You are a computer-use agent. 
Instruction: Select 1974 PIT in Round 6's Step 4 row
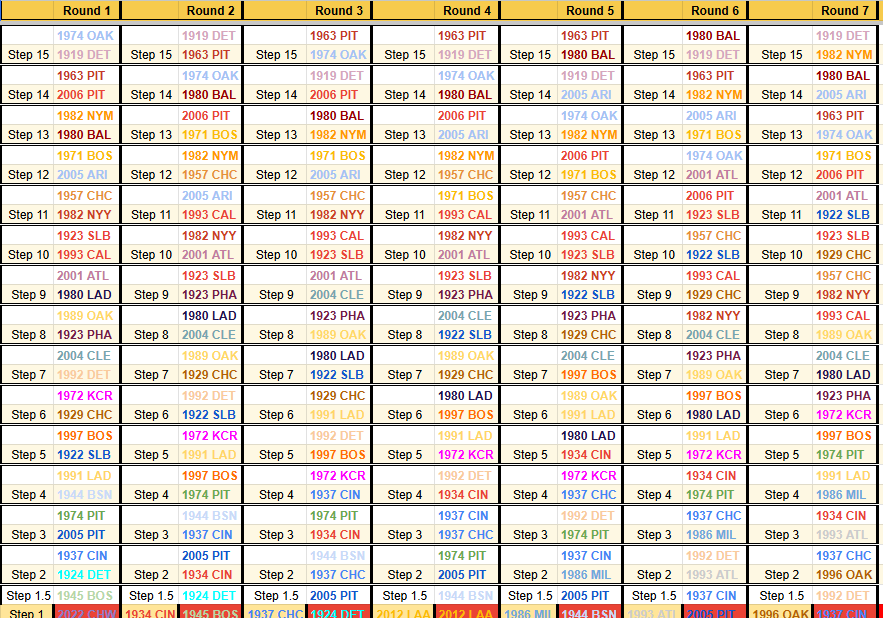pyautogui.click(x=711, y=495)
